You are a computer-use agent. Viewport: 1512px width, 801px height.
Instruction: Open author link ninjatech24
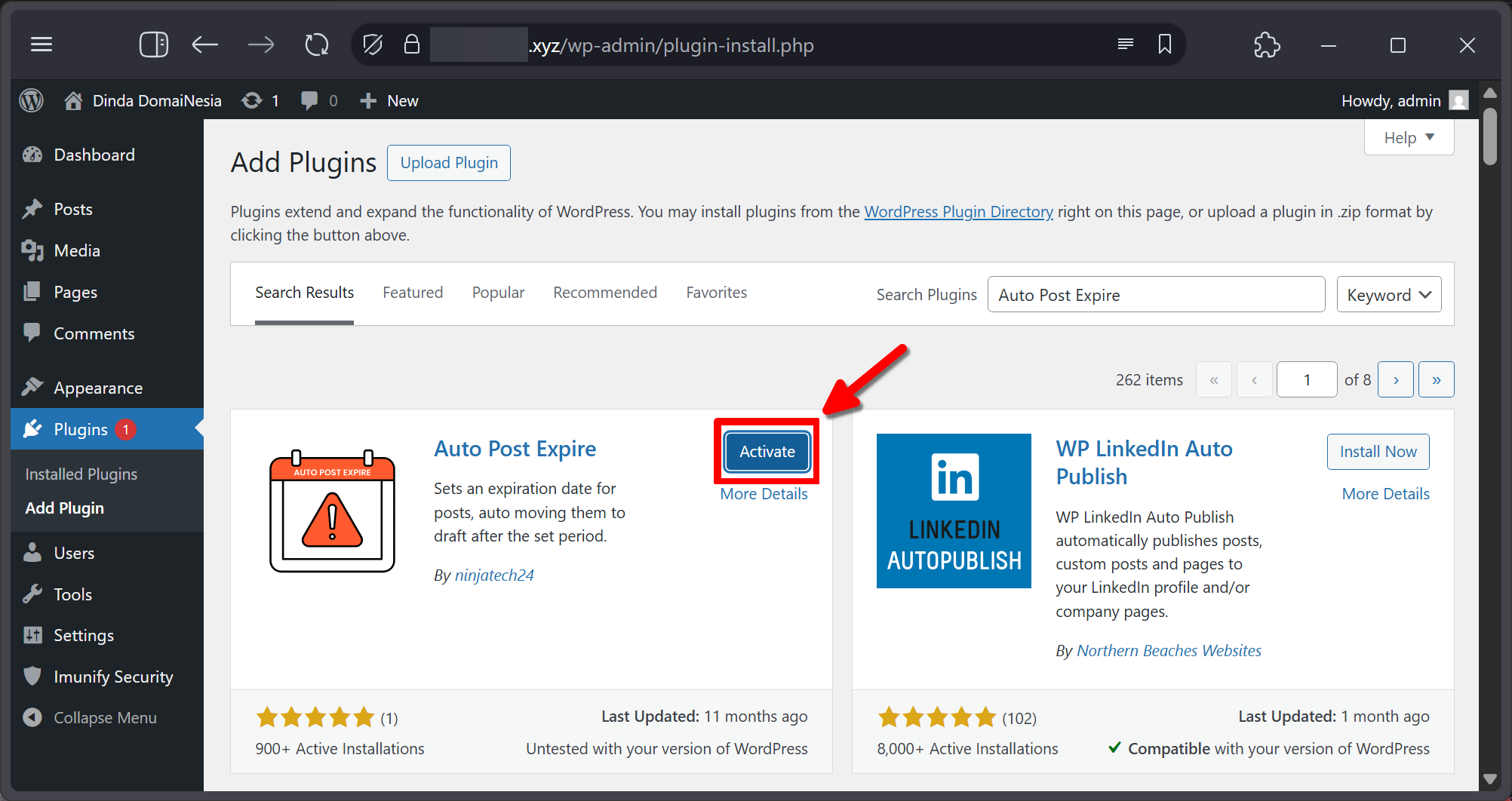[494, 575]
